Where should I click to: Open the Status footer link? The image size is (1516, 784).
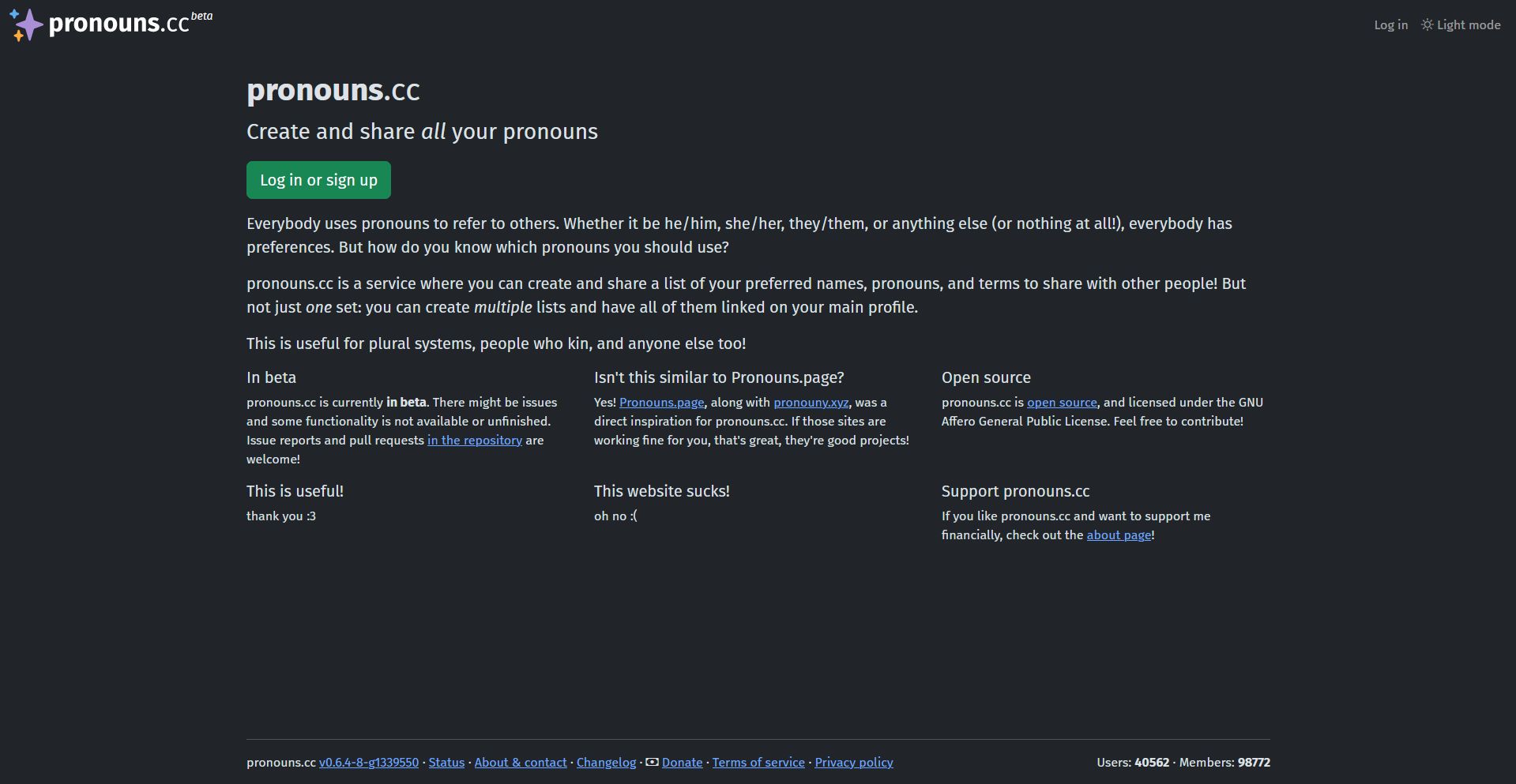tap(446, 762)
